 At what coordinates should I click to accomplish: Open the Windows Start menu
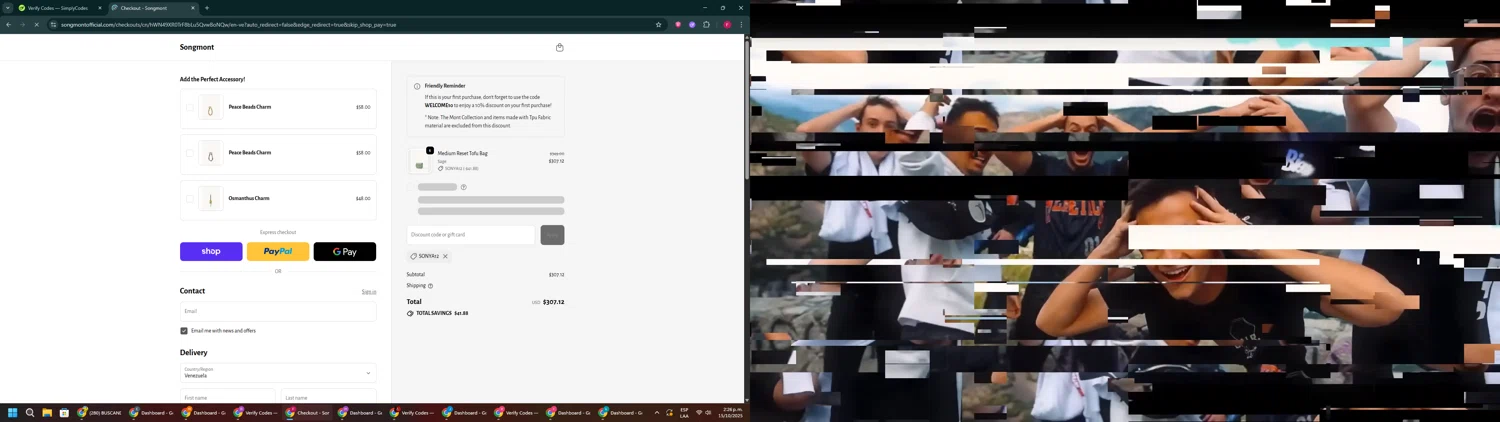pos(13,413)
